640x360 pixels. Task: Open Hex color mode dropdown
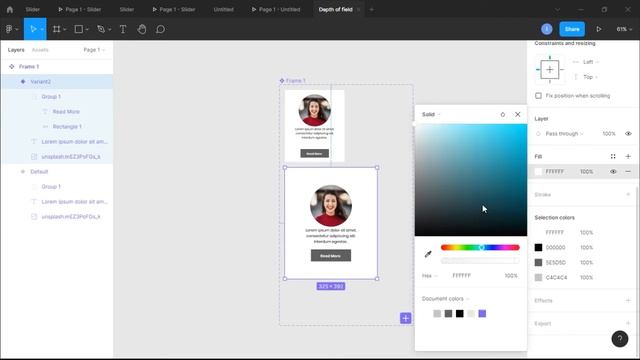pyautogui.click(x=429, y=276)
